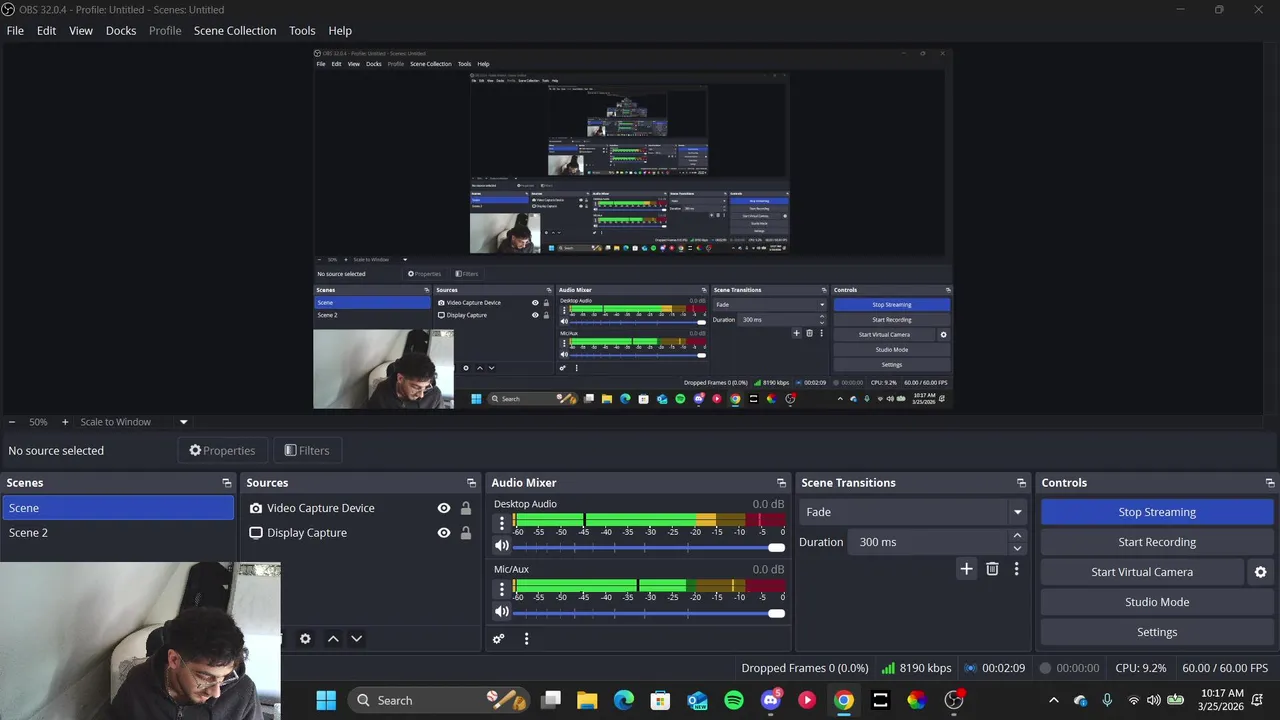Open Google Chrome from taskbar
This screenshot has width=1280, height=720.
(844, 700)
